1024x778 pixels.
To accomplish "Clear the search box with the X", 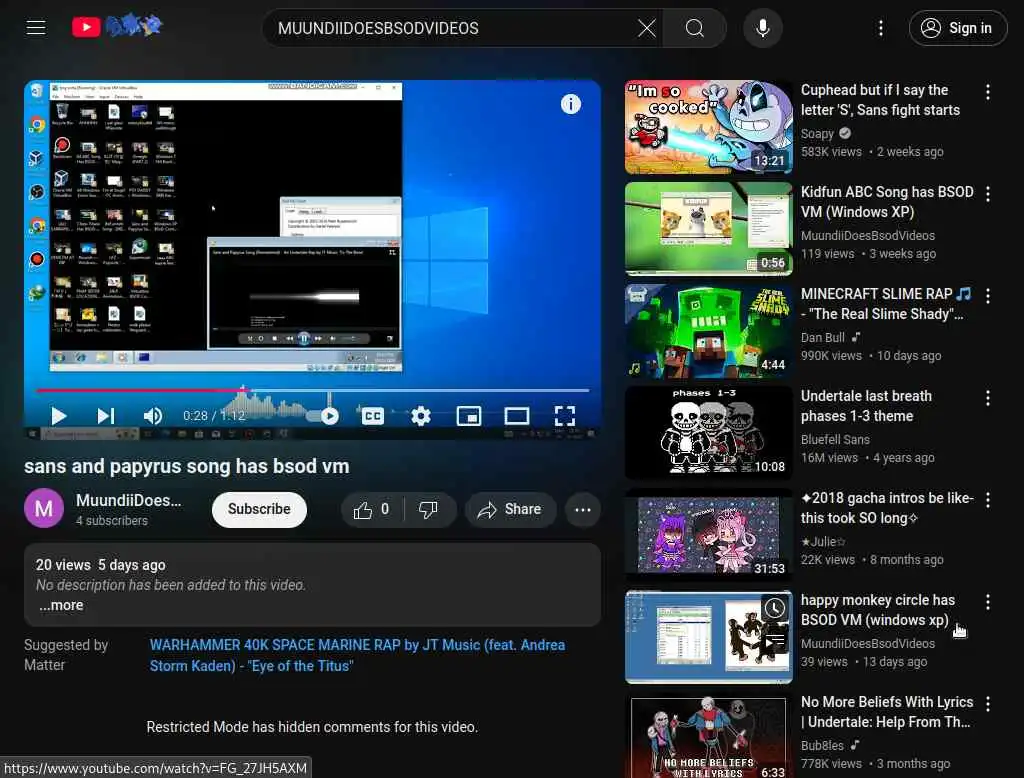I will [647, 28].
